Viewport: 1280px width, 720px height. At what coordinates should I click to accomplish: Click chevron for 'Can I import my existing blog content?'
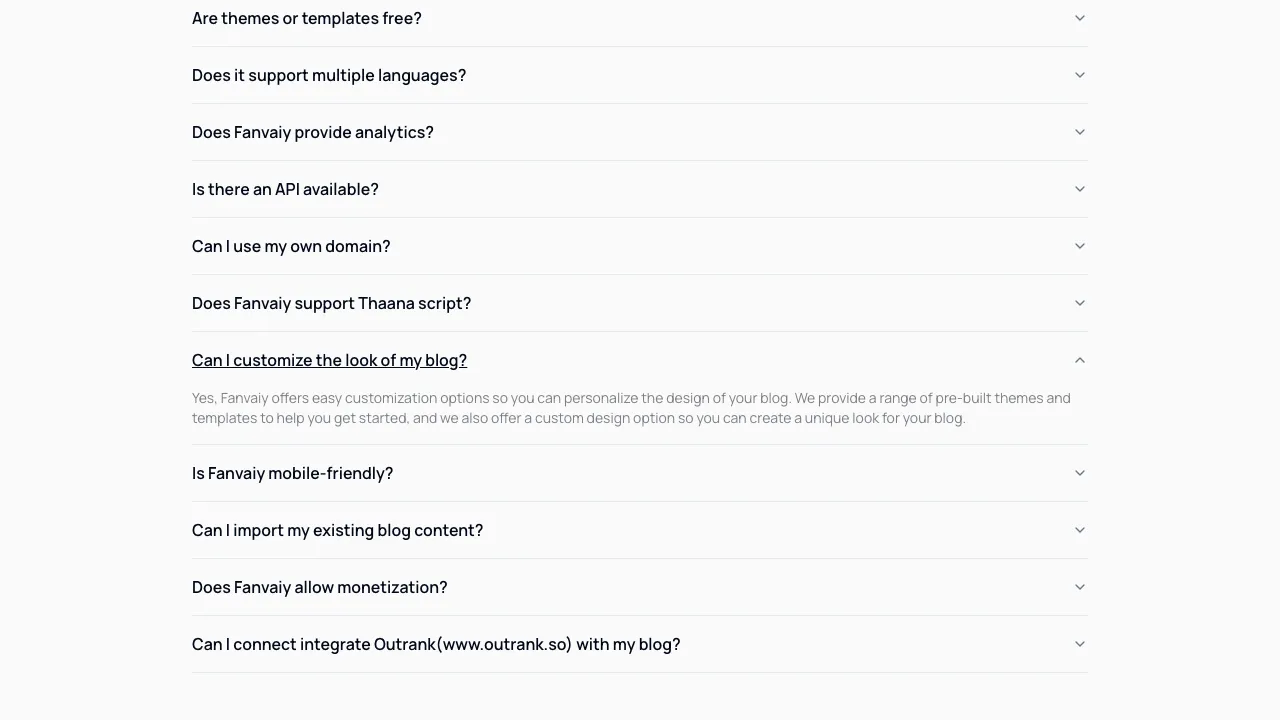click(x=1079, y=530)
